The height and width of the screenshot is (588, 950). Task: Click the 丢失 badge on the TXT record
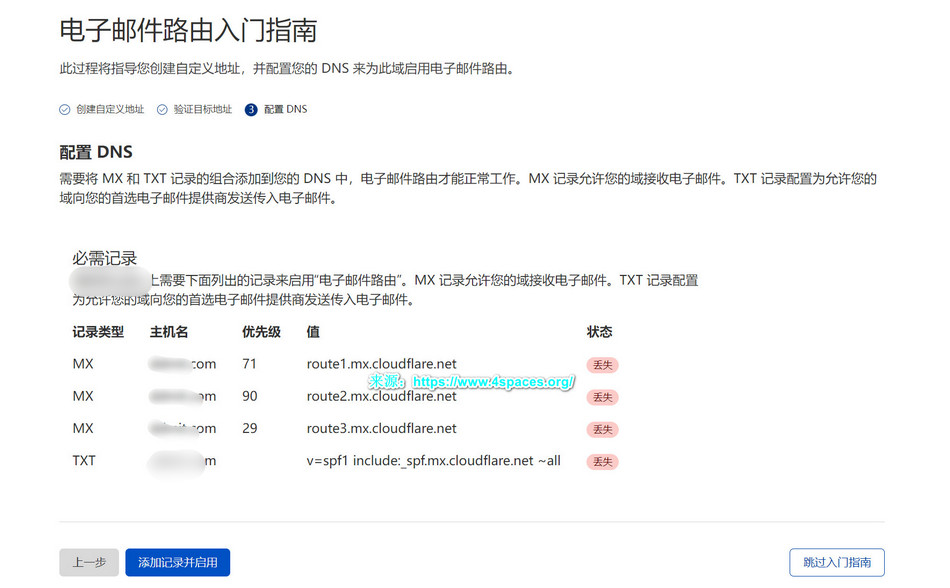pos(602,461)
